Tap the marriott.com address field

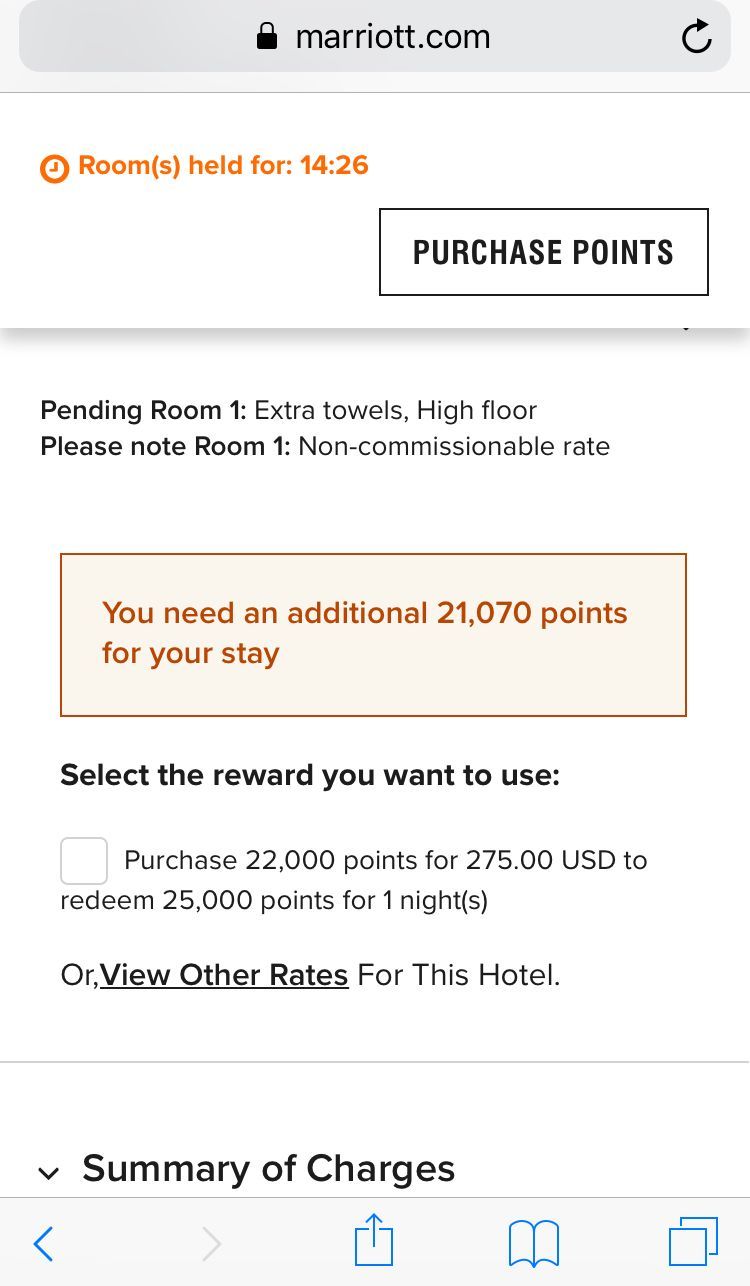pos(375,37)
